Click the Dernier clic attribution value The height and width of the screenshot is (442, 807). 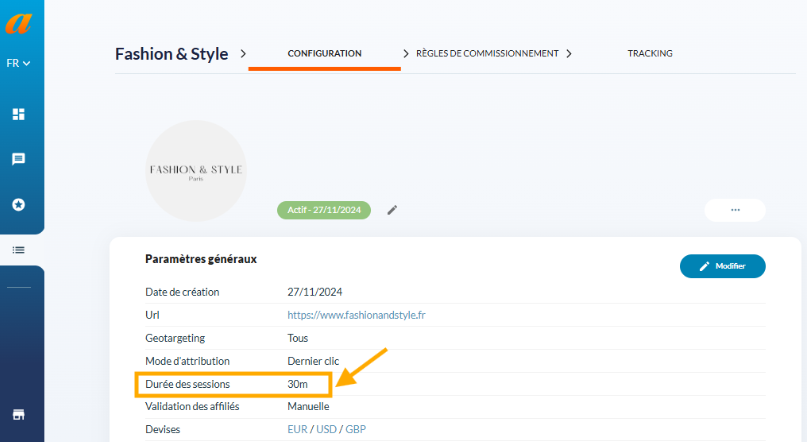[313, 361]
